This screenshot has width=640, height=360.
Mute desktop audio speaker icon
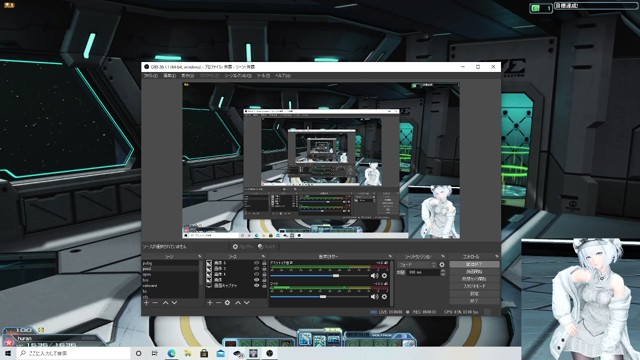pyautogui.click(x=374, y=276)
